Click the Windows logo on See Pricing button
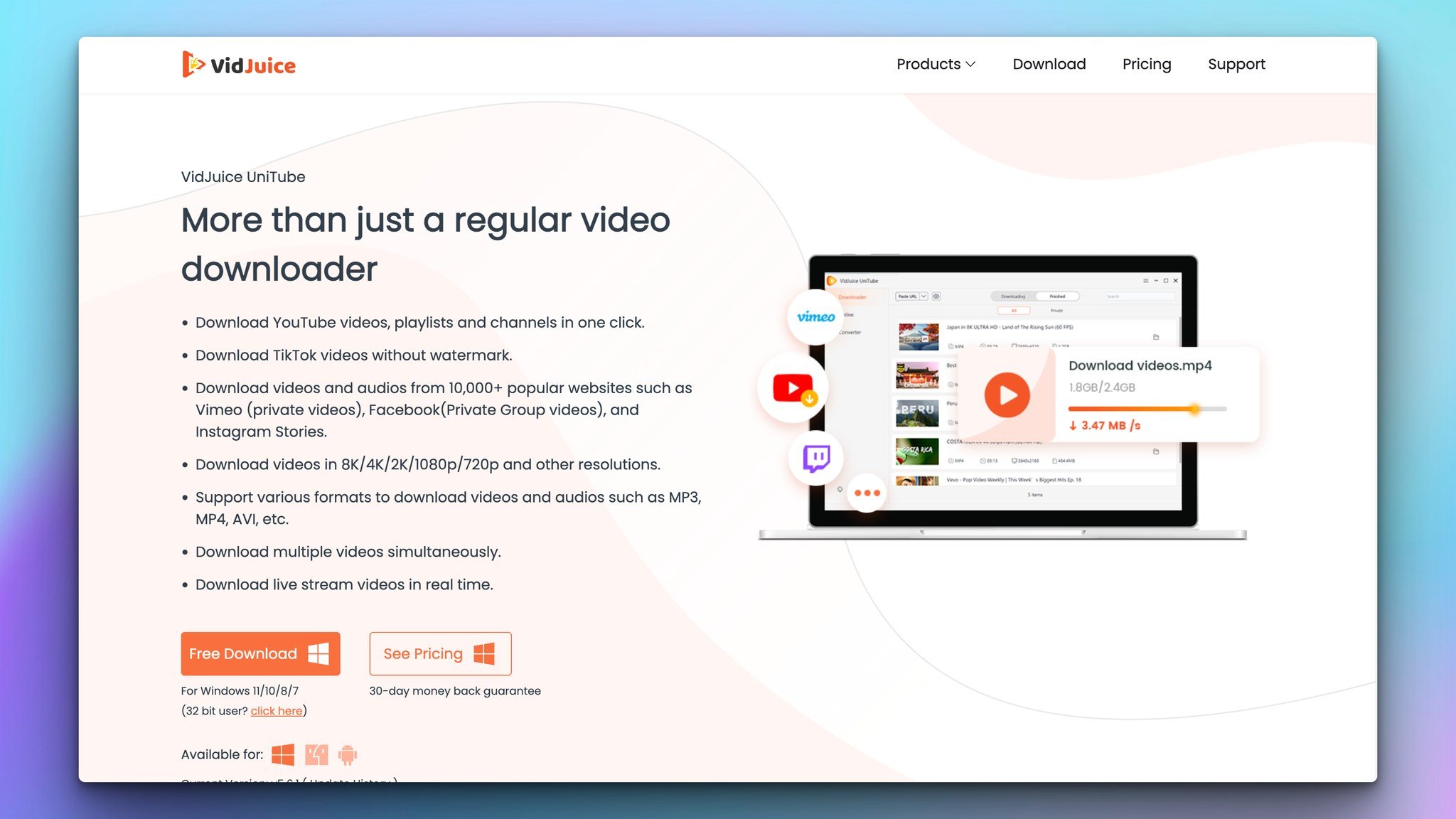 coord(484,654)
